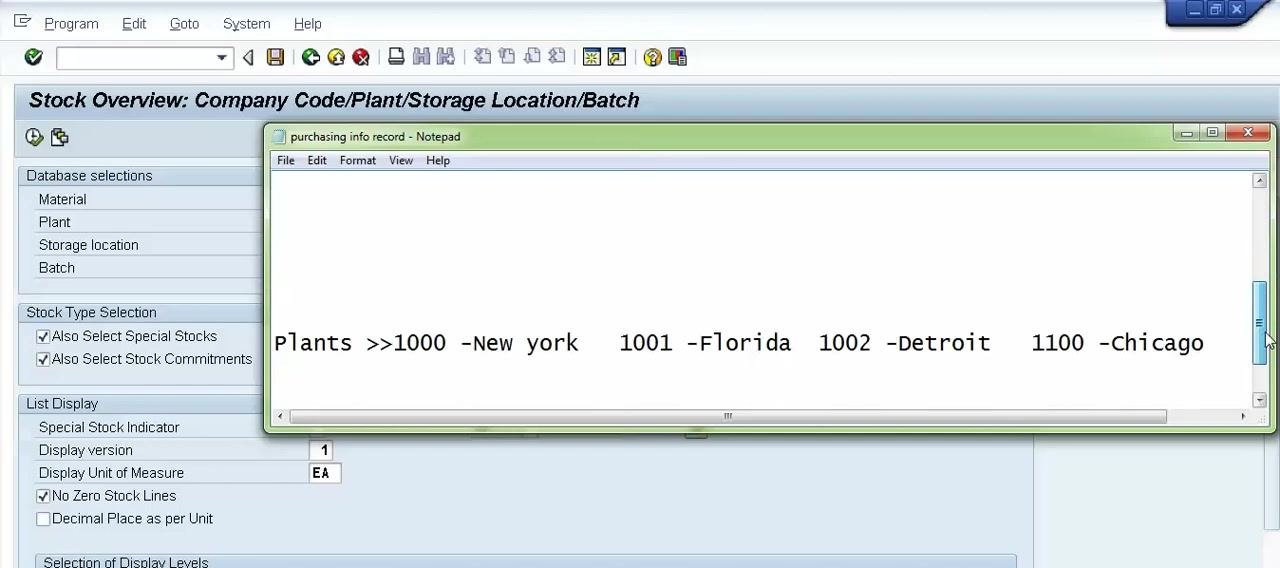The width and height of the screenshot is (1280, 568).
Task: Click inside the SAP command field
Action: pos(135,58)
